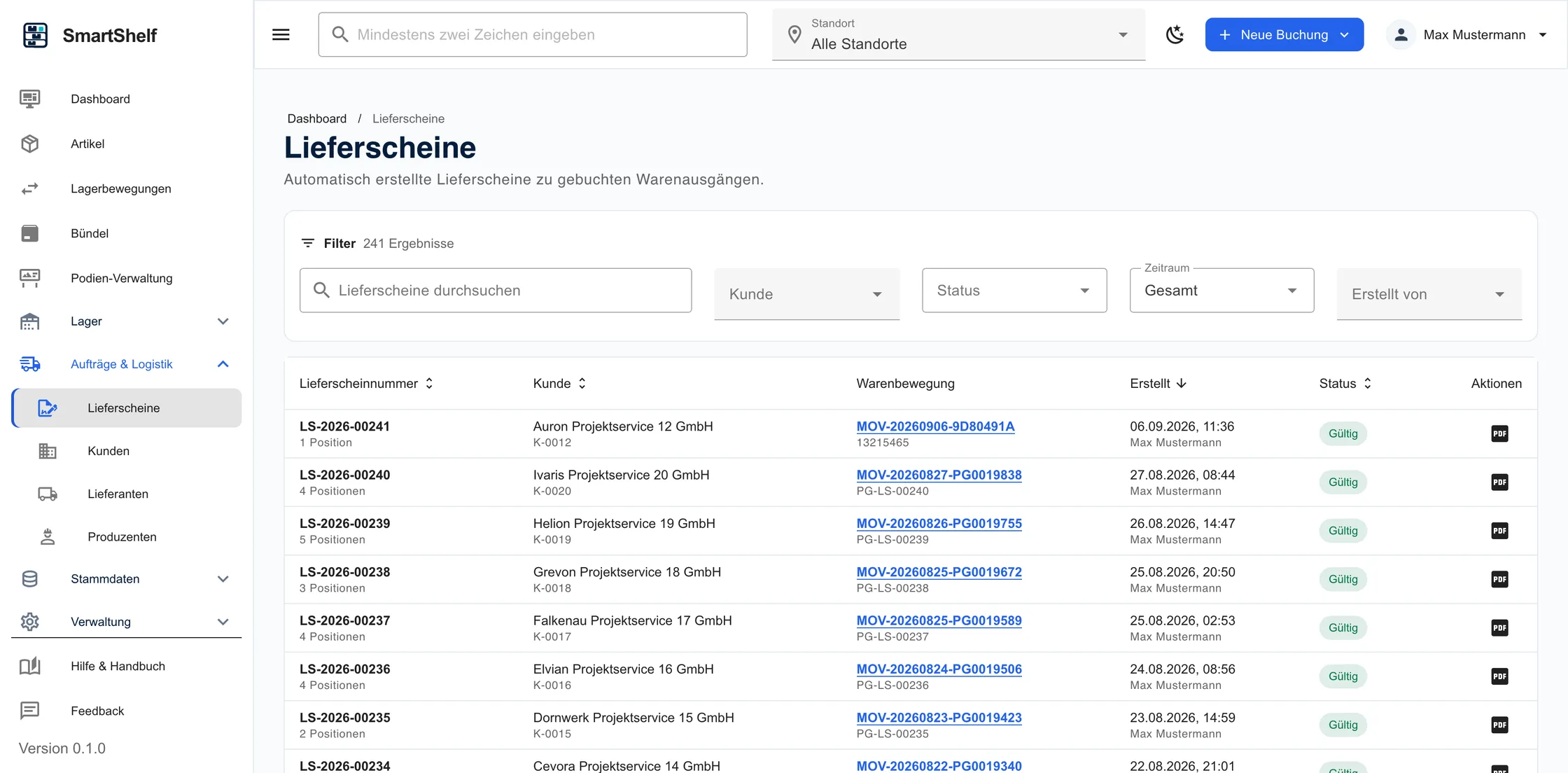
Task: Click the Podien-Verwaltung icon
Action: tap(29, 278)
